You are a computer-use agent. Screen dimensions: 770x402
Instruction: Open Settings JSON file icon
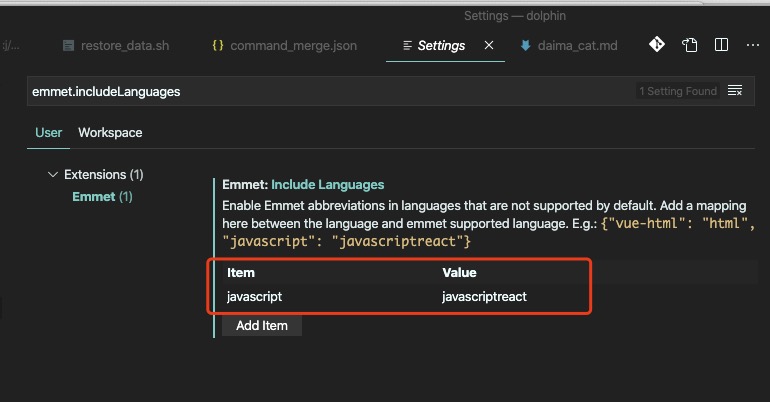pos(689,45)
